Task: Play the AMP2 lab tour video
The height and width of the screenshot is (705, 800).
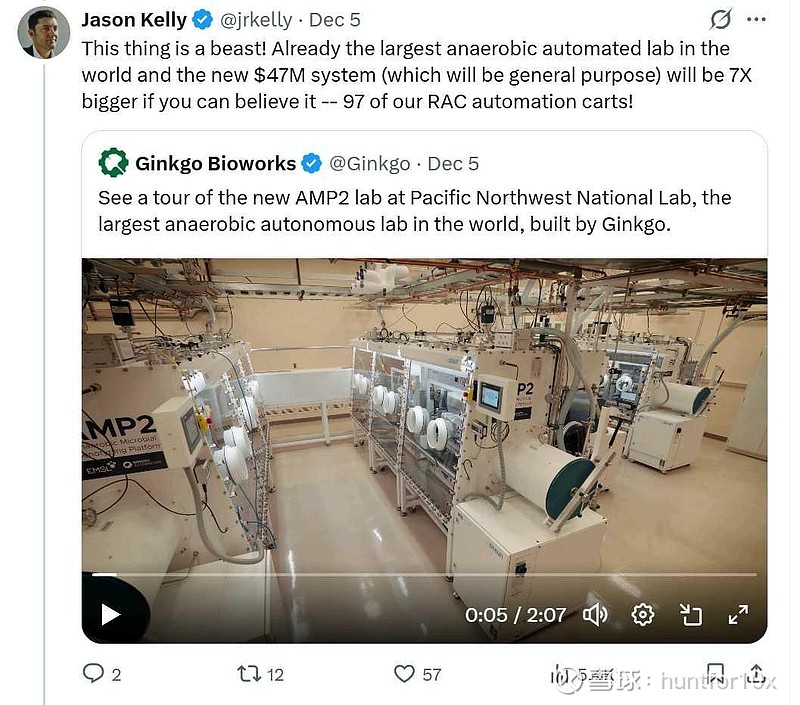Action: pos(111,614)
